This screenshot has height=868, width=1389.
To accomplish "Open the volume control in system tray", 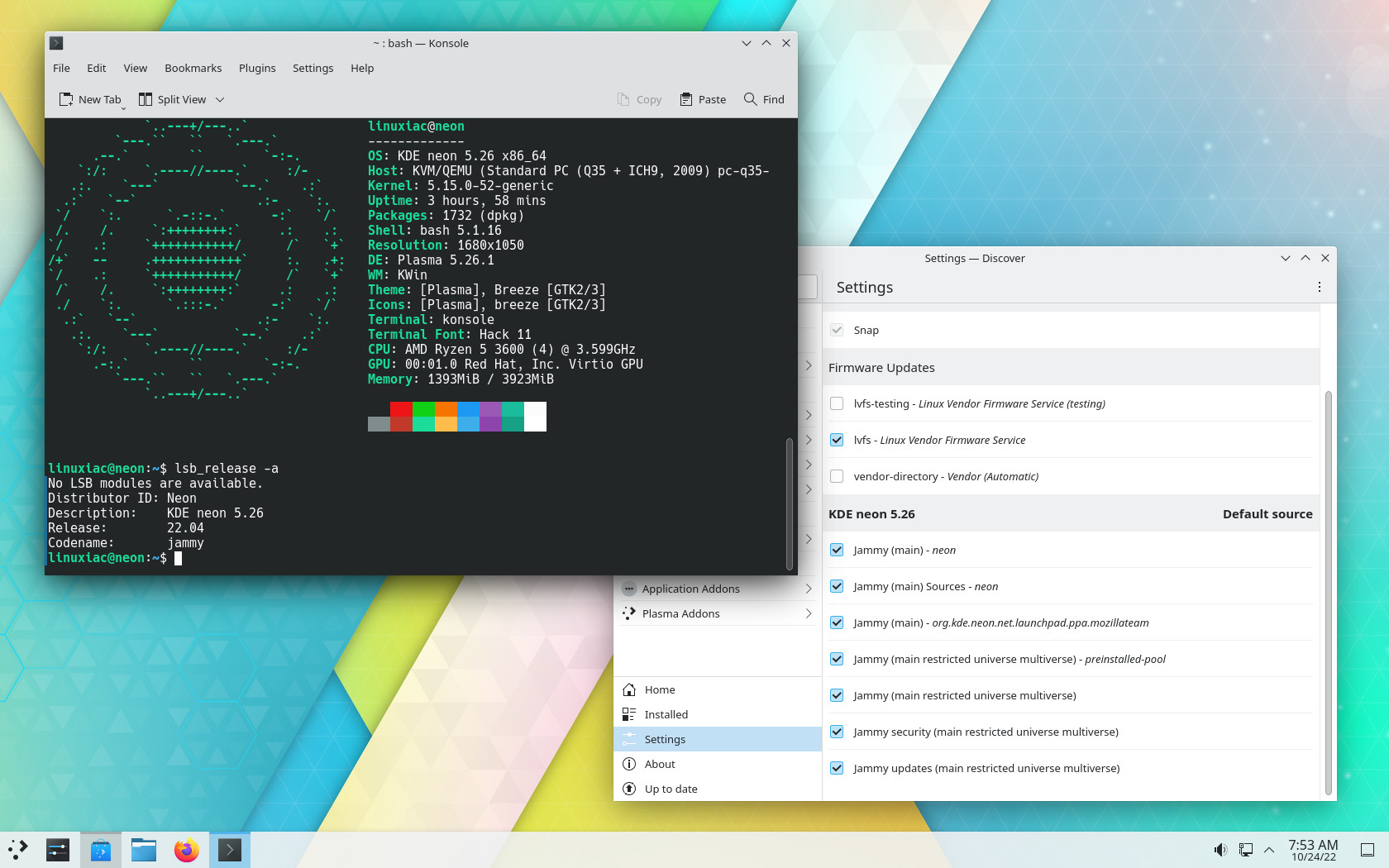I will coord(1220,850).
